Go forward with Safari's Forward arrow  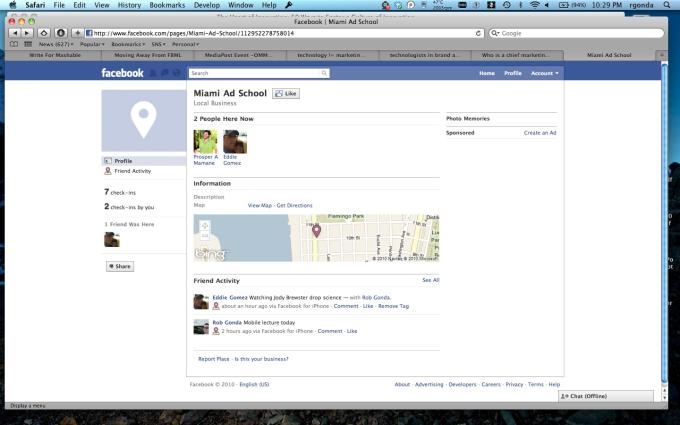[27, 33]
